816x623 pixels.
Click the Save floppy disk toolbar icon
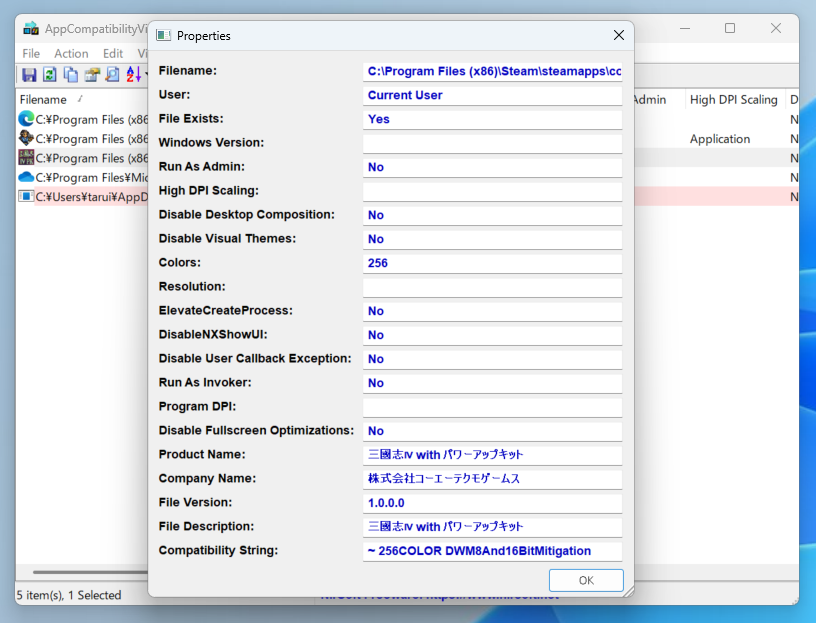(29, 75)
